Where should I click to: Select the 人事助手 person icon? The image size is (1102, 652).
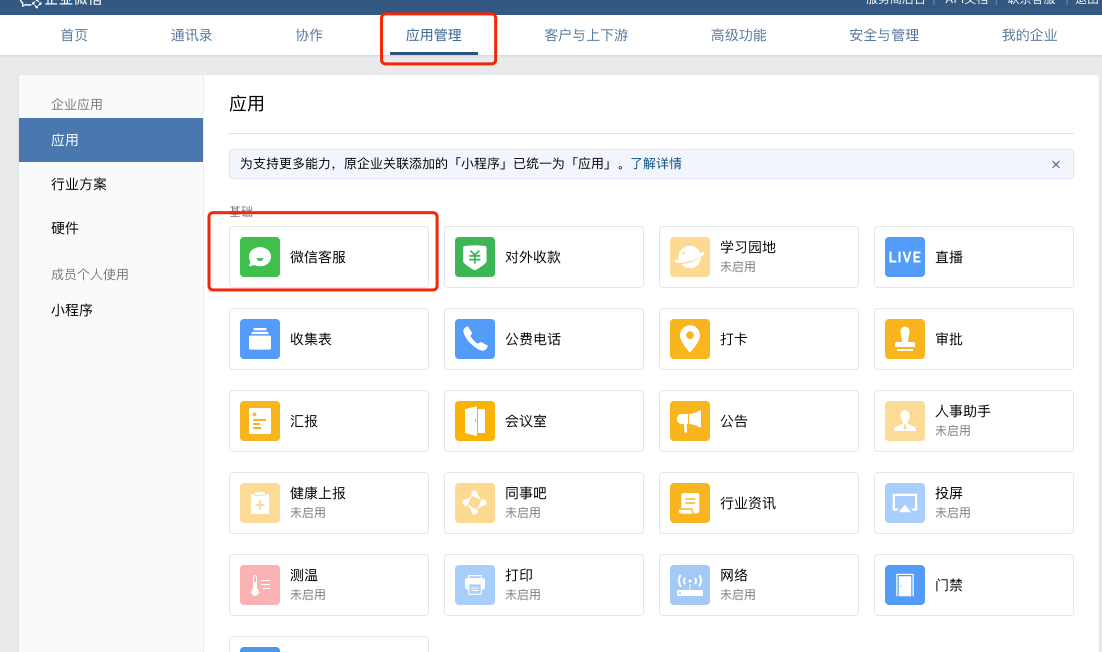(x=905, y=421)
